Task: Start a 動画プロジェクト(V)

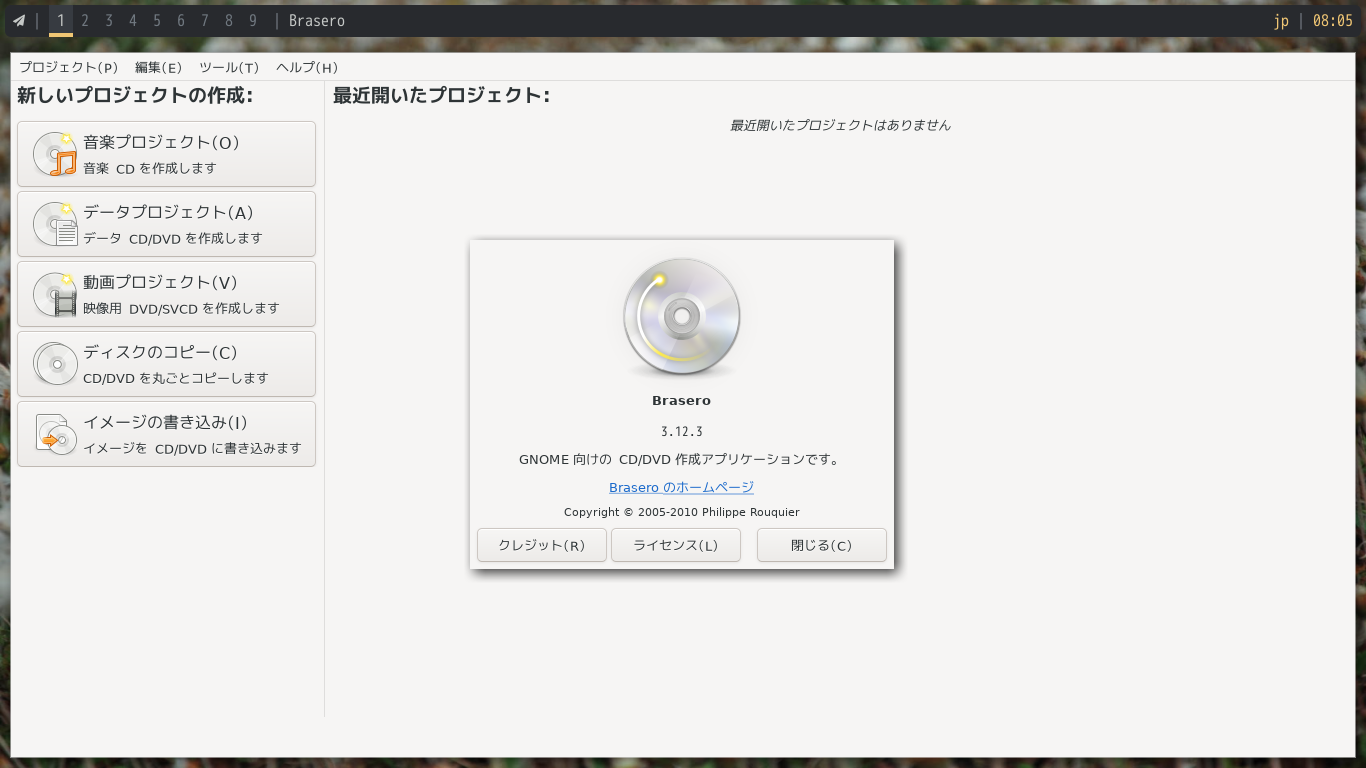Action: coord(166,294)
